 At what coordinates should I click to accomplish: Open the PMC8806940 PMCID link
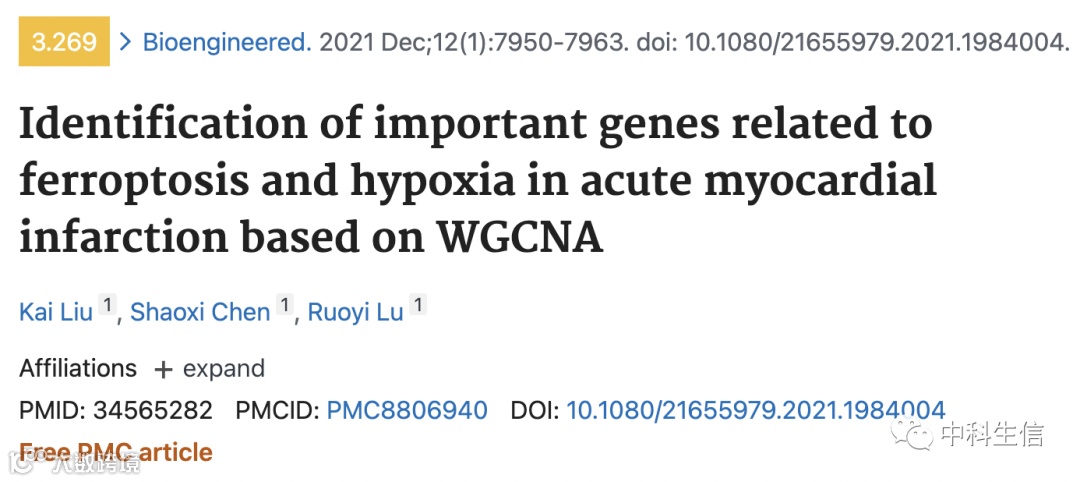(x=406, y=410)
